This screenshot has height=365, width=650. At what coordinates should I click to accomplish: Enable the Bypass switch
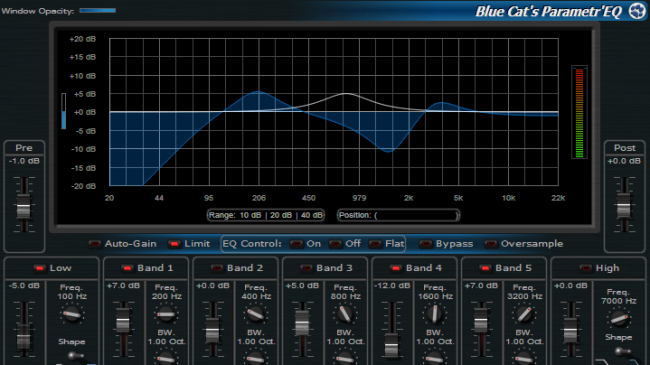425,244
